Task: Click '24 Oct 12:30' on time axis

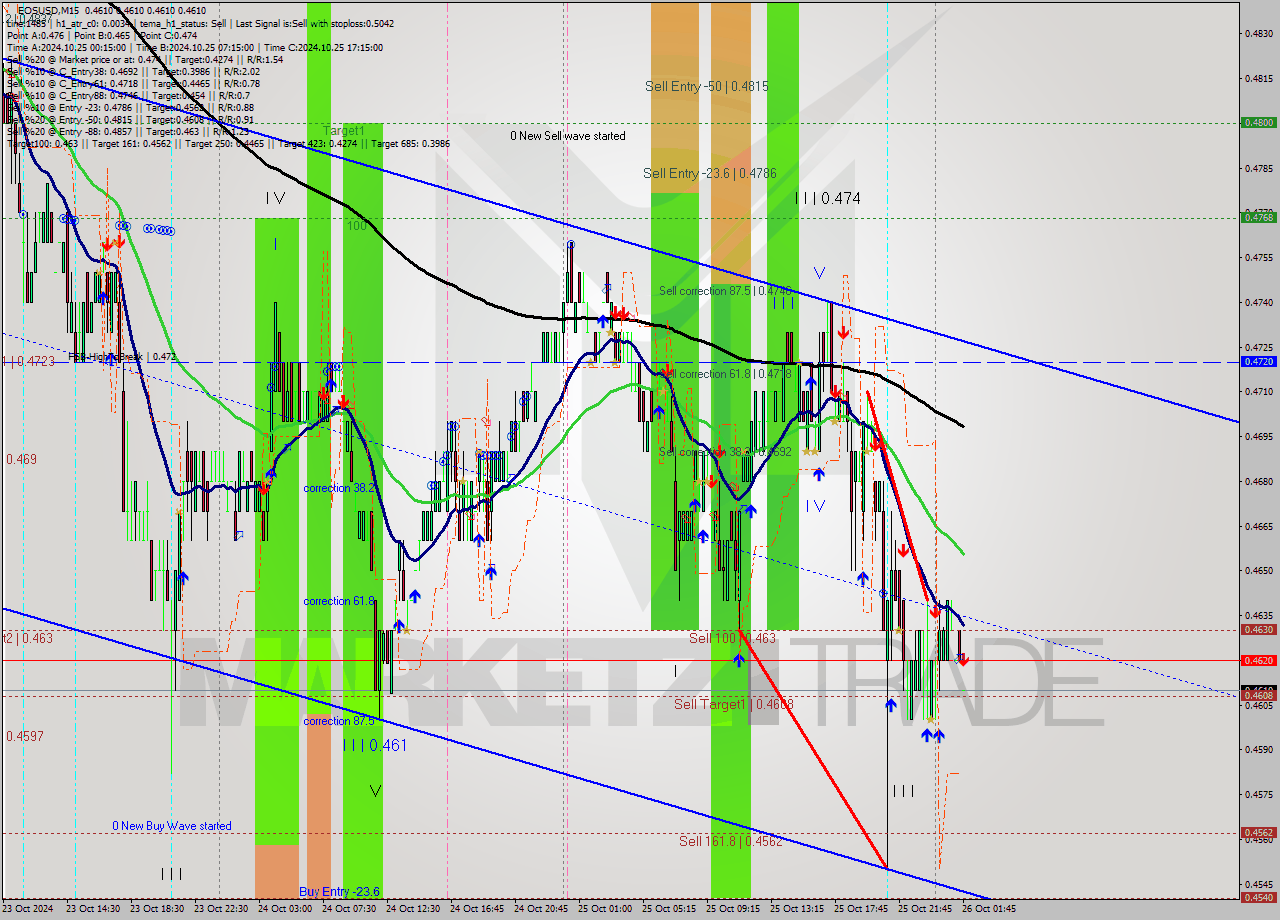Action: pyautogui.click(x=413, y=909)
